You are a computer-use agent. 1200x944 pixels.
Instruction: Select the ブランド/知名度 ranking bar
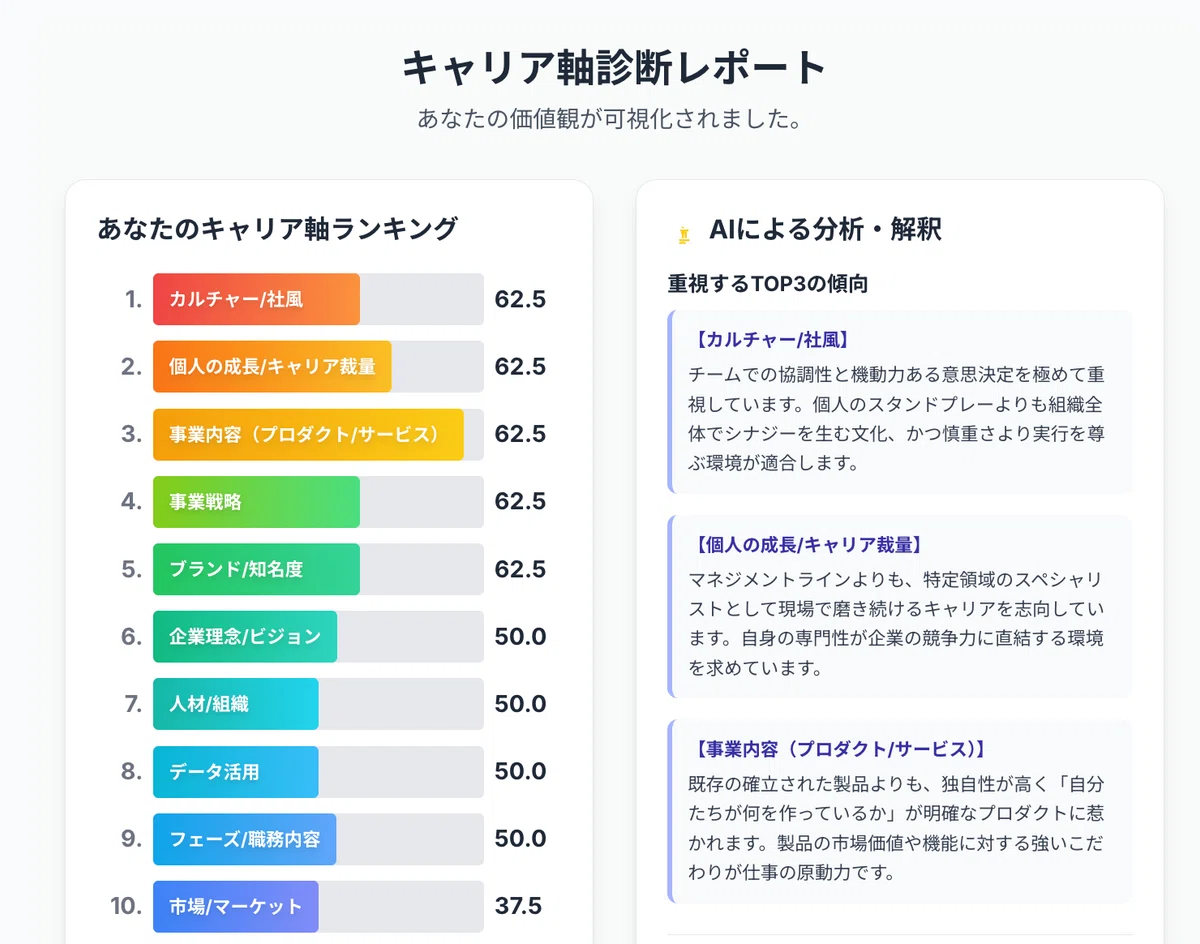coord(318,569)
